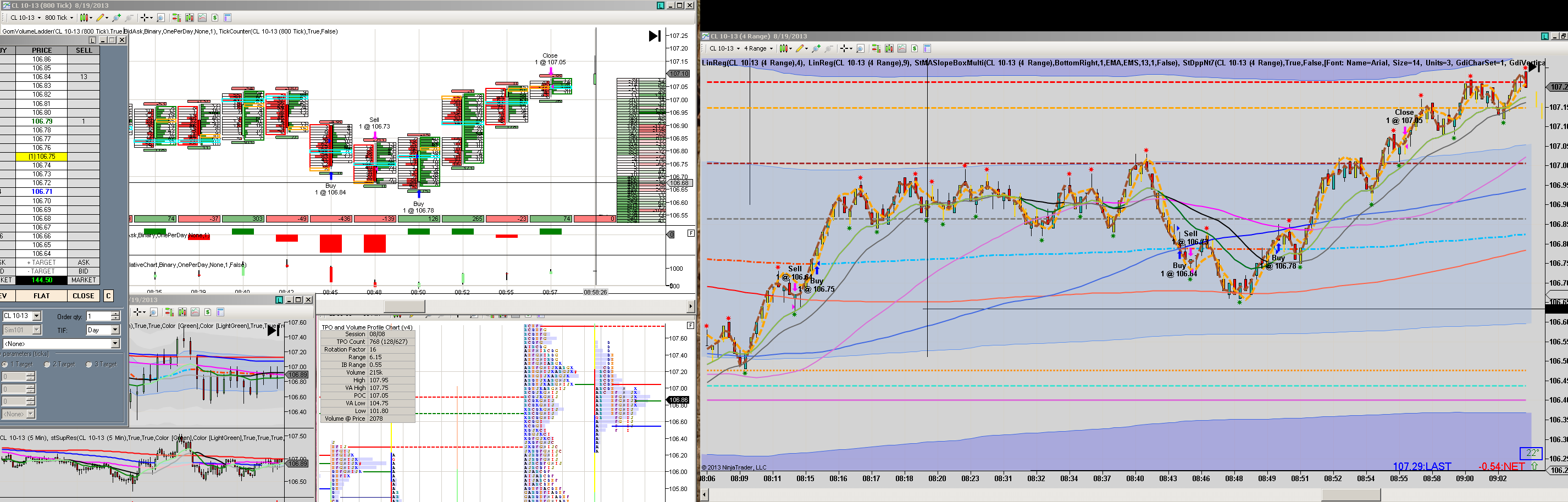Click the + TARGET cell
Image resolution: width=1568 pixels, height=502 pixels.
coord(41,263)
